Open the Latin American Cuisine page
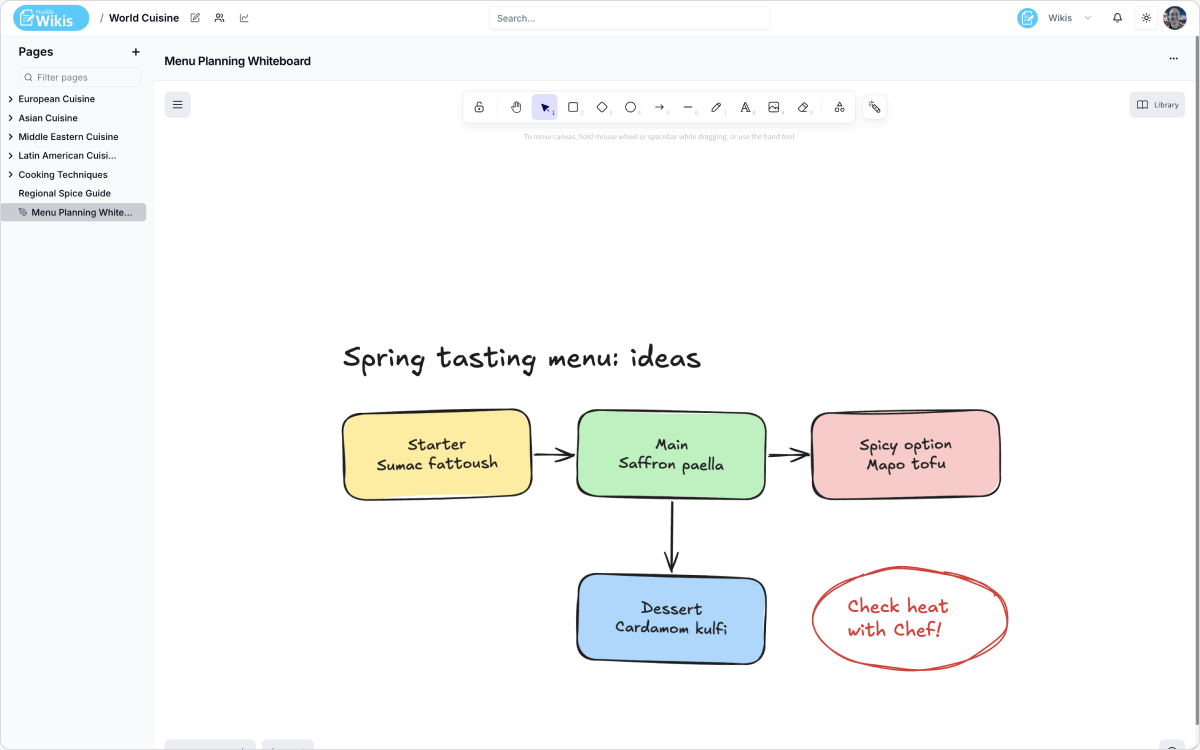1200x750 pixels. pos(67,156)
